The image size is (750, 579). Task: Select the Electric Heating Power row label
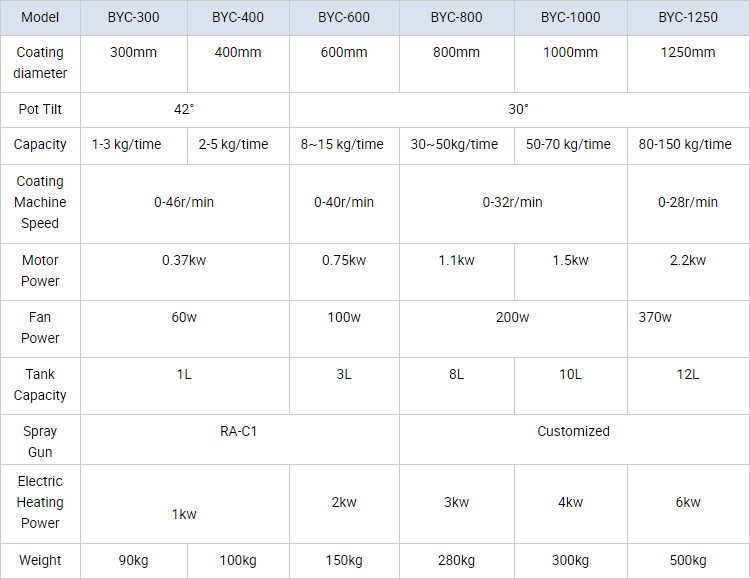[40, 502]
